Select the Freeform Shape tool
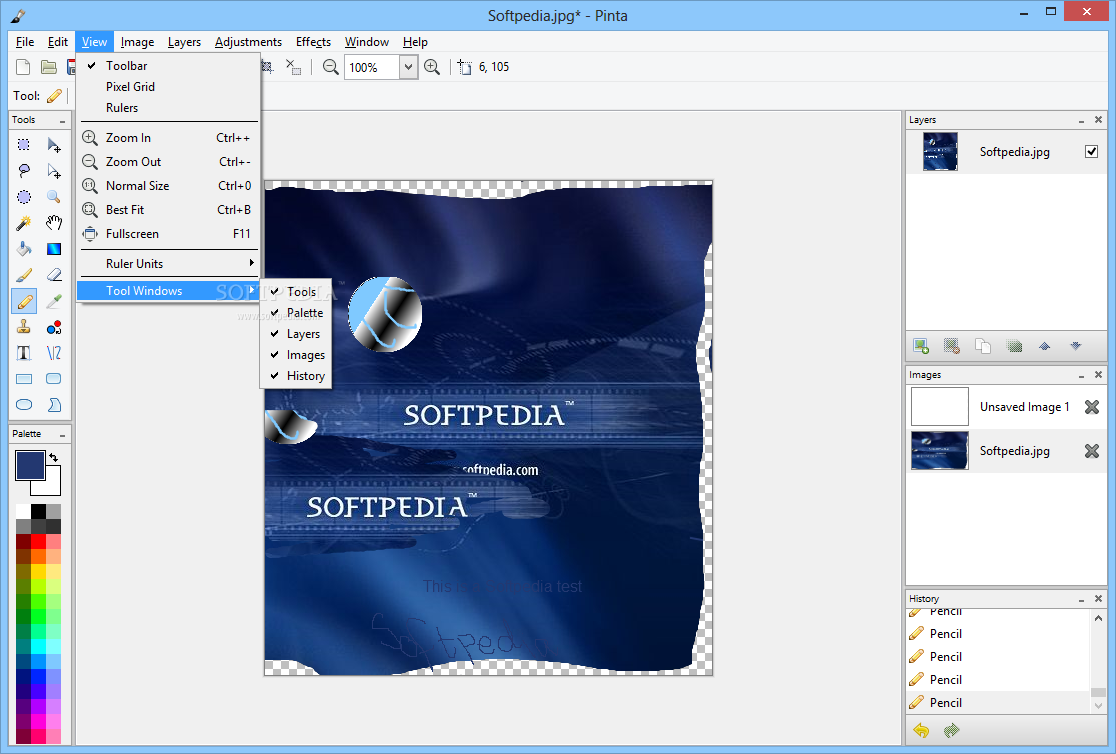 [53, 404]
